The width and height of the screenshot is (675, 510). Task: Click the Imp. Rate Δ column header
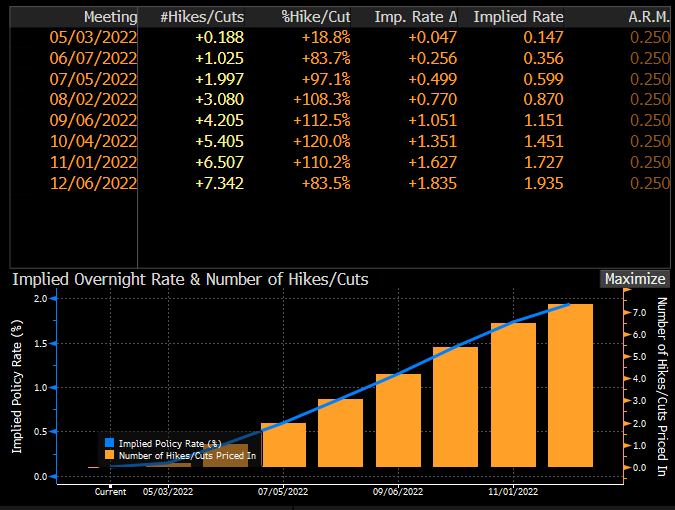point(415,17)
